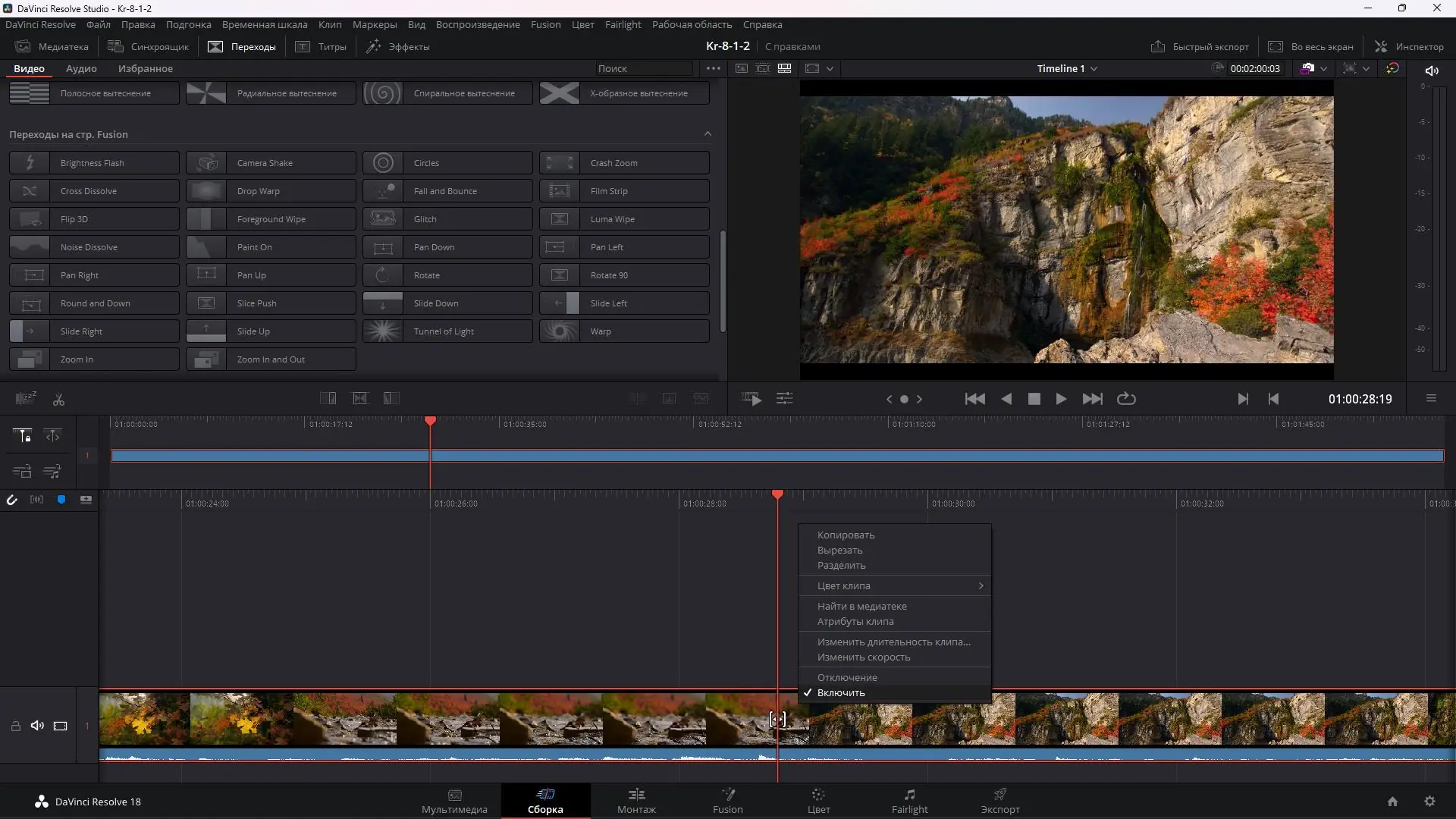Click the Поиск search field
Image resolution: width=1456 pixels, height=819 pixels.
643,68
